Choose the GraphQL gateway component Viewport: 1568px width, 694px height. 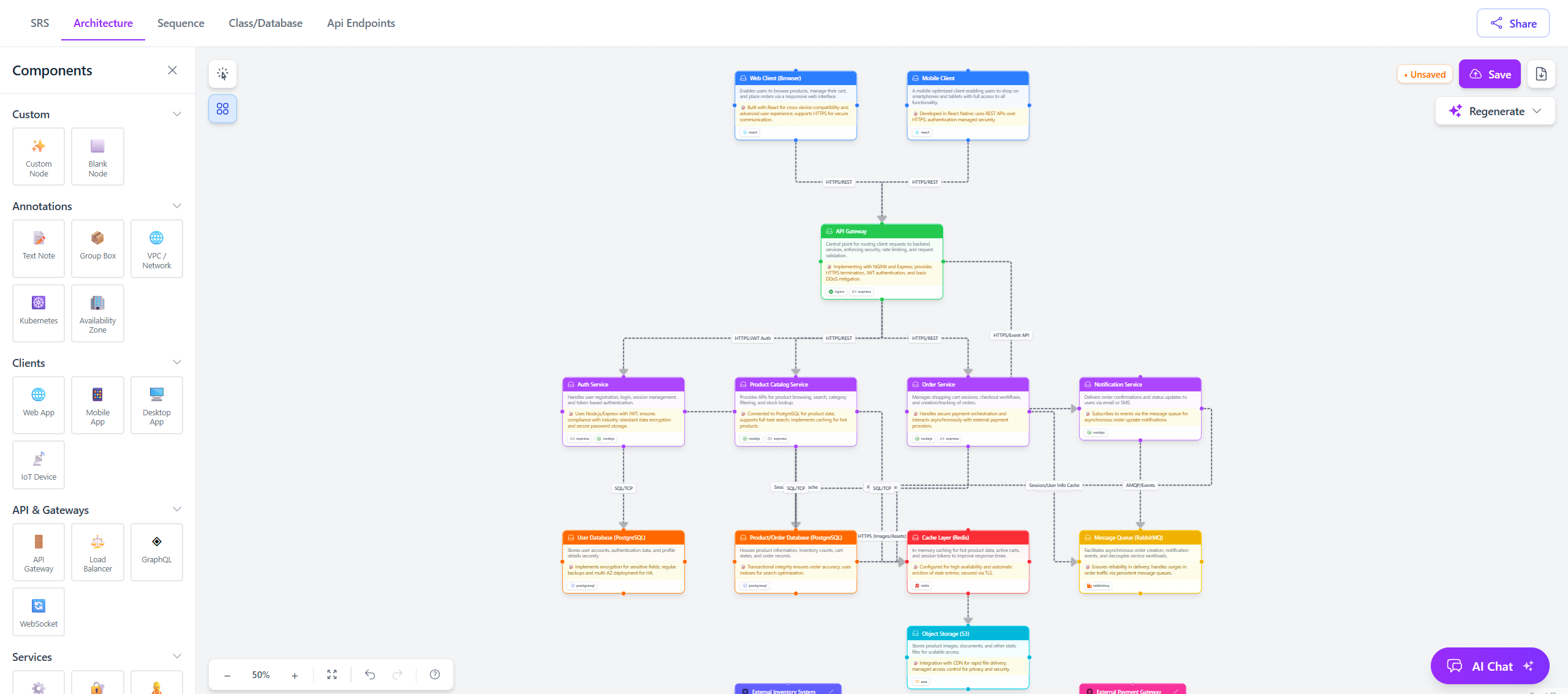click(156, 551)
